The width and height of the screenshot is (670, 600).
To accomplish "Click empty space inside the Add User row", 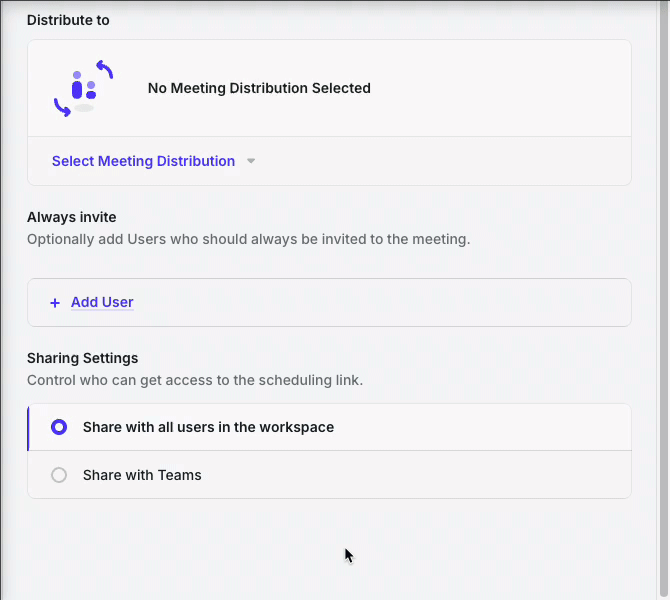I will pyautogui.click(x=400, y=303).
